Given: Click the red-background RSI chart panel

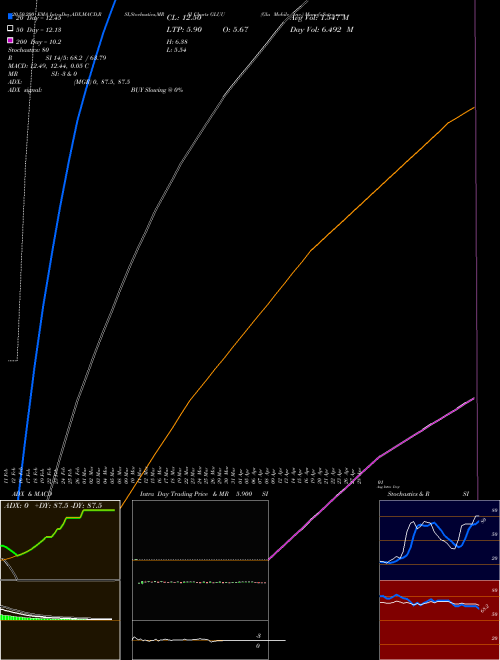Looking at the screenshot, I should tap(439, 620).
